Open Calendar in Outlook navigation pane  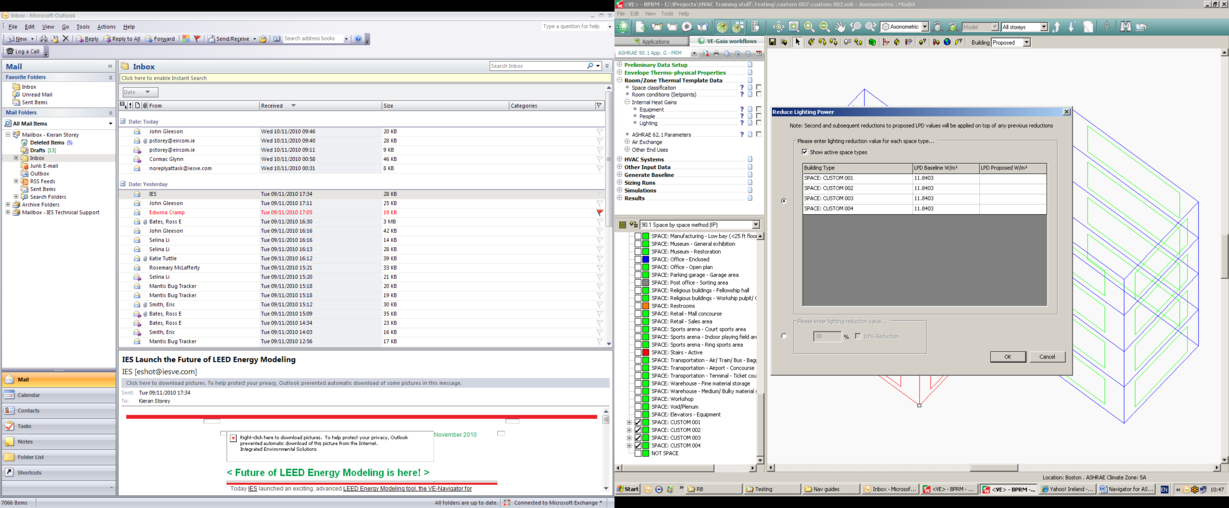[x=29, y=395]
